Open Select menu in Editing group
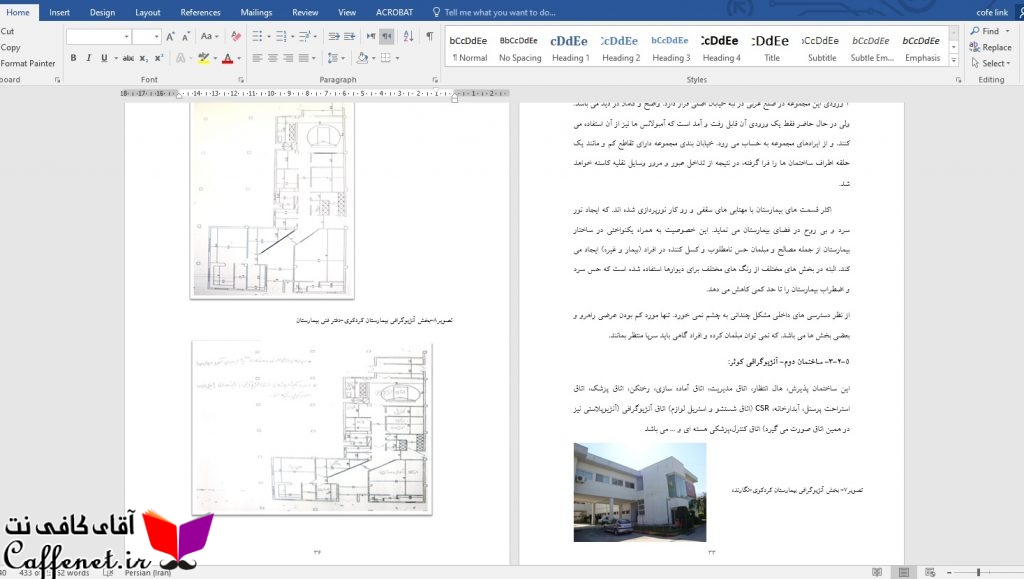Image resolution: width=1024 pixels, height=579 pixels. [991, 63]
